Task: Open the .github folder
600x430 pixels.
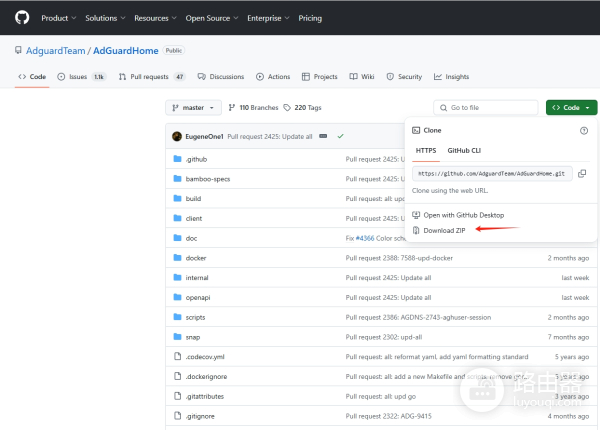Action: [196, 159]
